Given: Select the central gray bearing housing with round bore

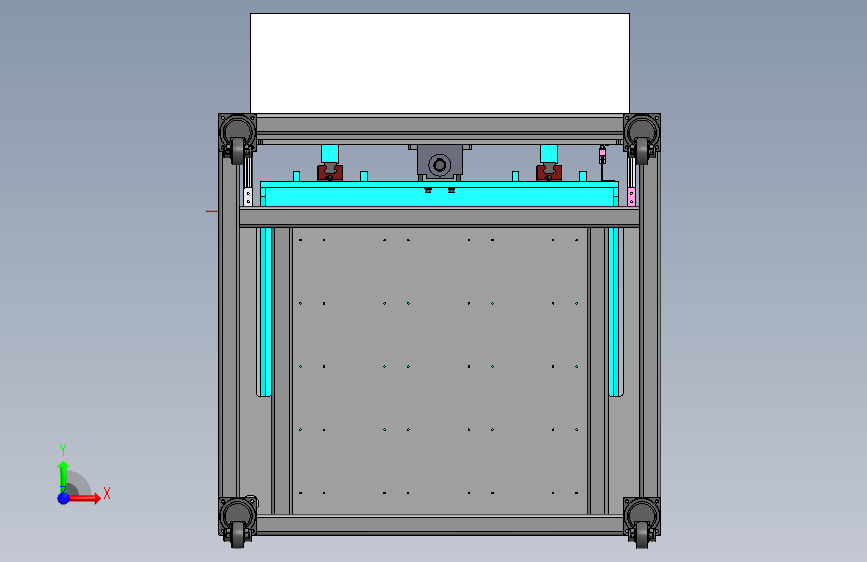Looking at the screenshot, I should point(440,163).
